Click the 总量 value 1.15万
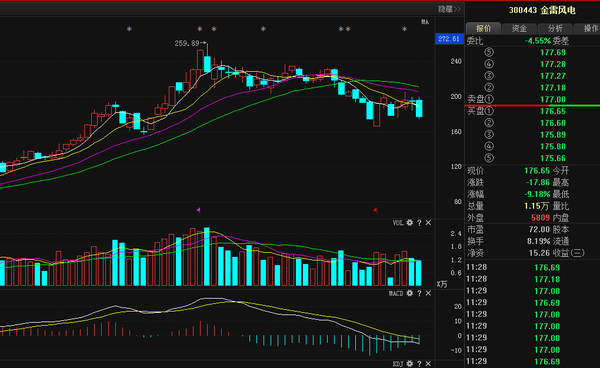Screen dimensions: 600x368 click(x=537, y=206)
